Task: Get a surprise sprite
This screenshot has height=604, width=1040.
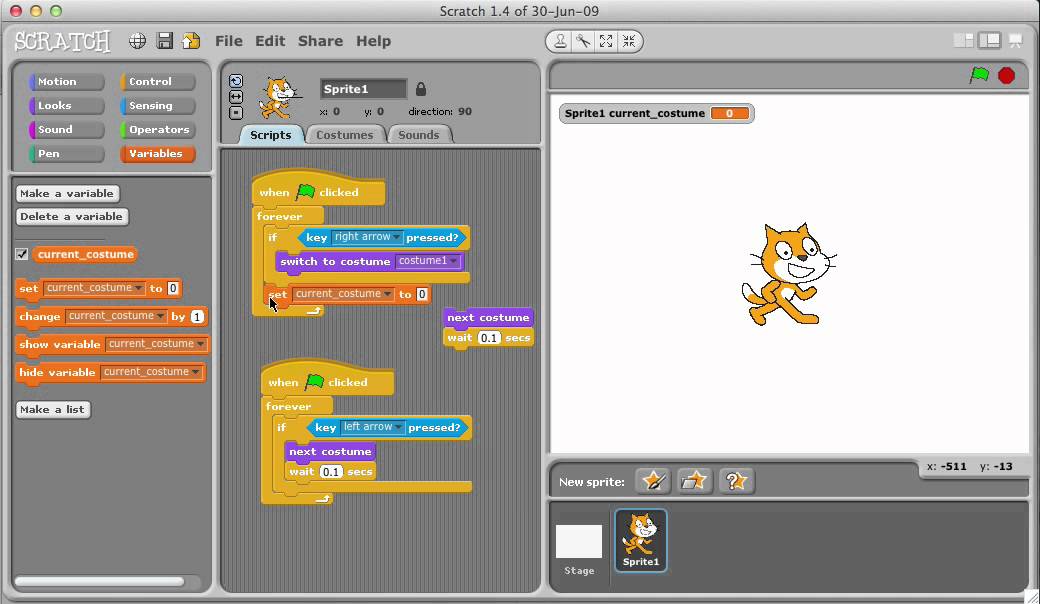Action: pyautogui.click(x=736, y=481)
